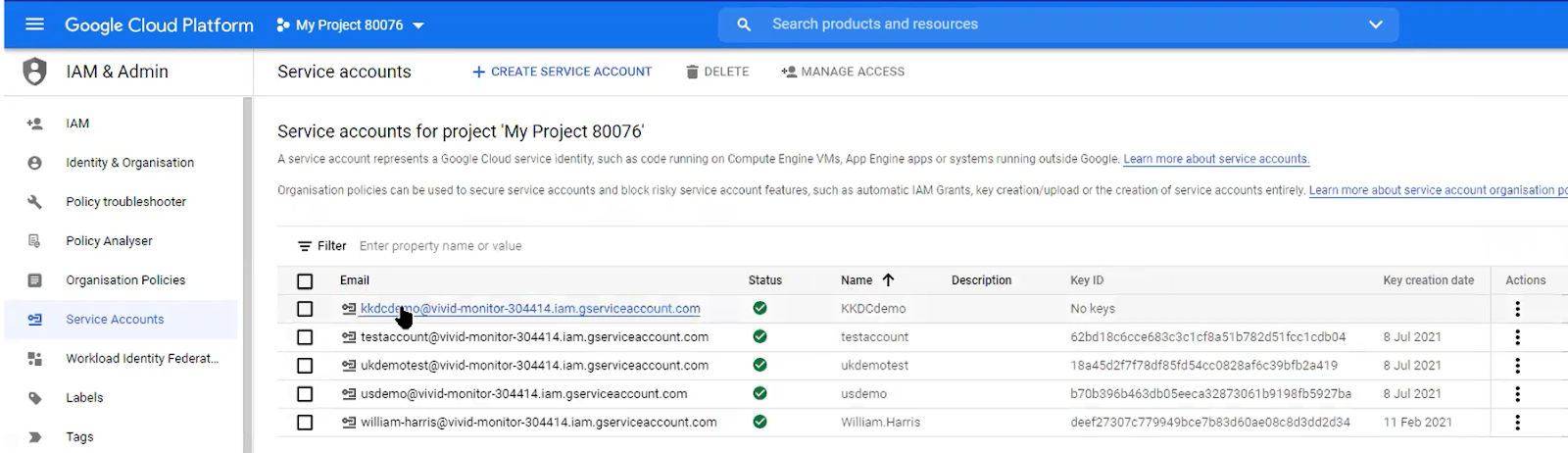Click the green status check for KKDCdemo

(759, 308)
